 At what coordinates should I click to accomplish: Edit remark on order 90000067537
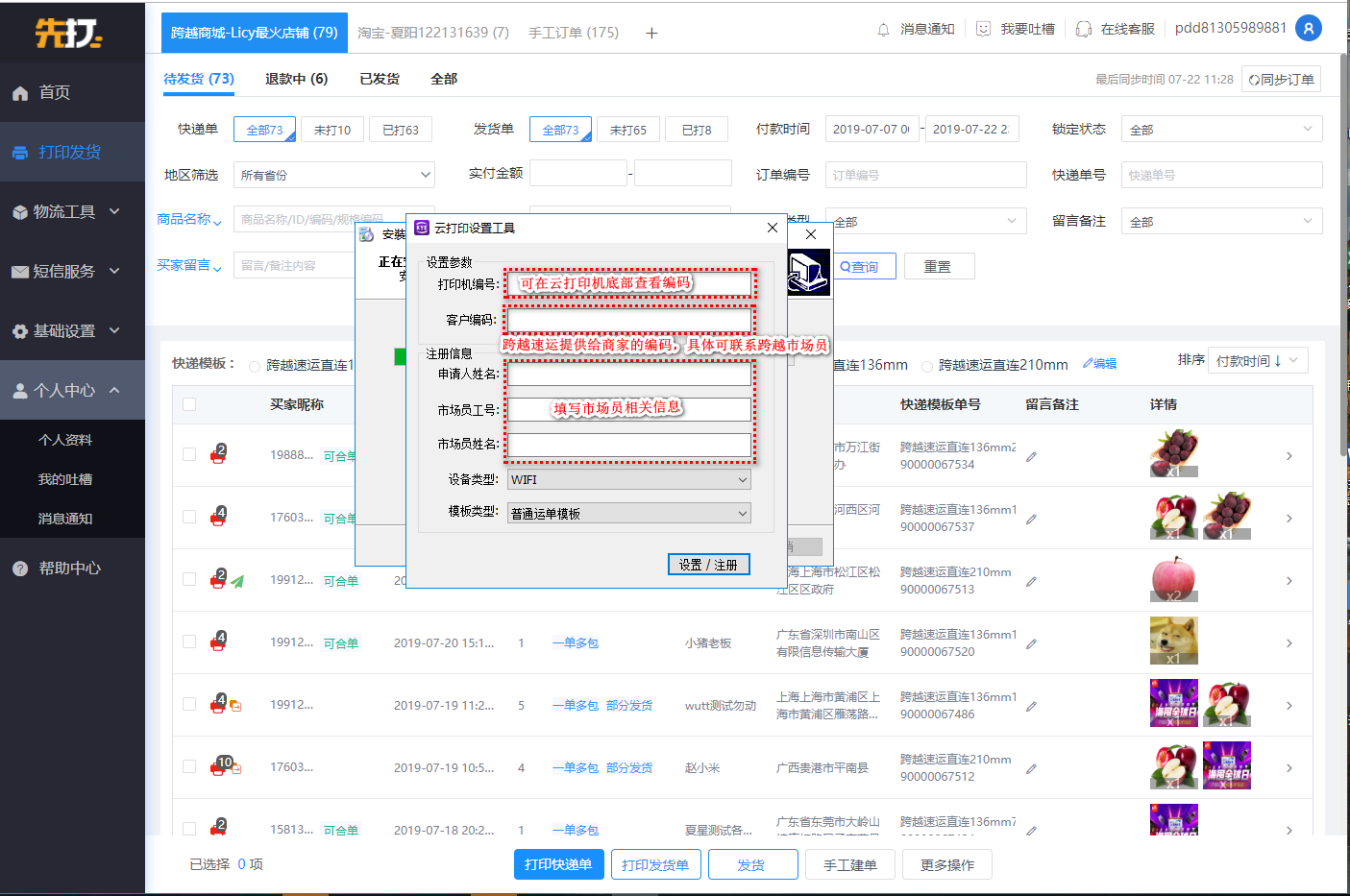[1031, 520]
